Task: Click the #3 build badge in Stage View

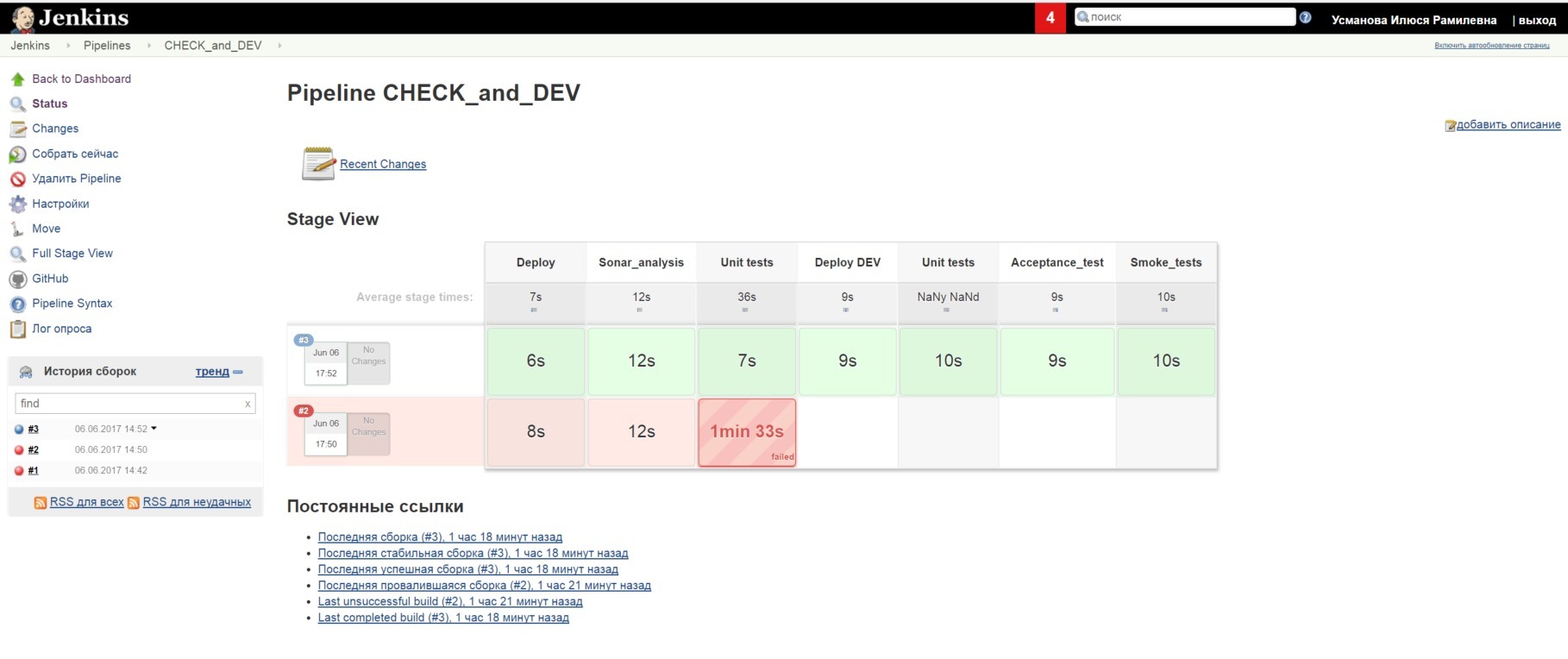Action: (x=304, y=340)
